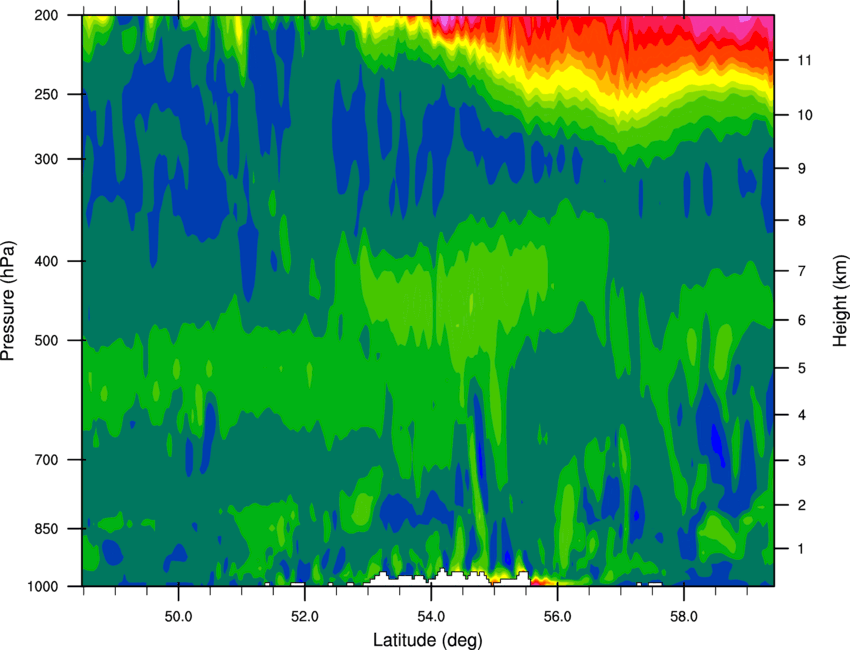Click the 11 km height label
The image size is (850, 650).
(x=805, y=60)
